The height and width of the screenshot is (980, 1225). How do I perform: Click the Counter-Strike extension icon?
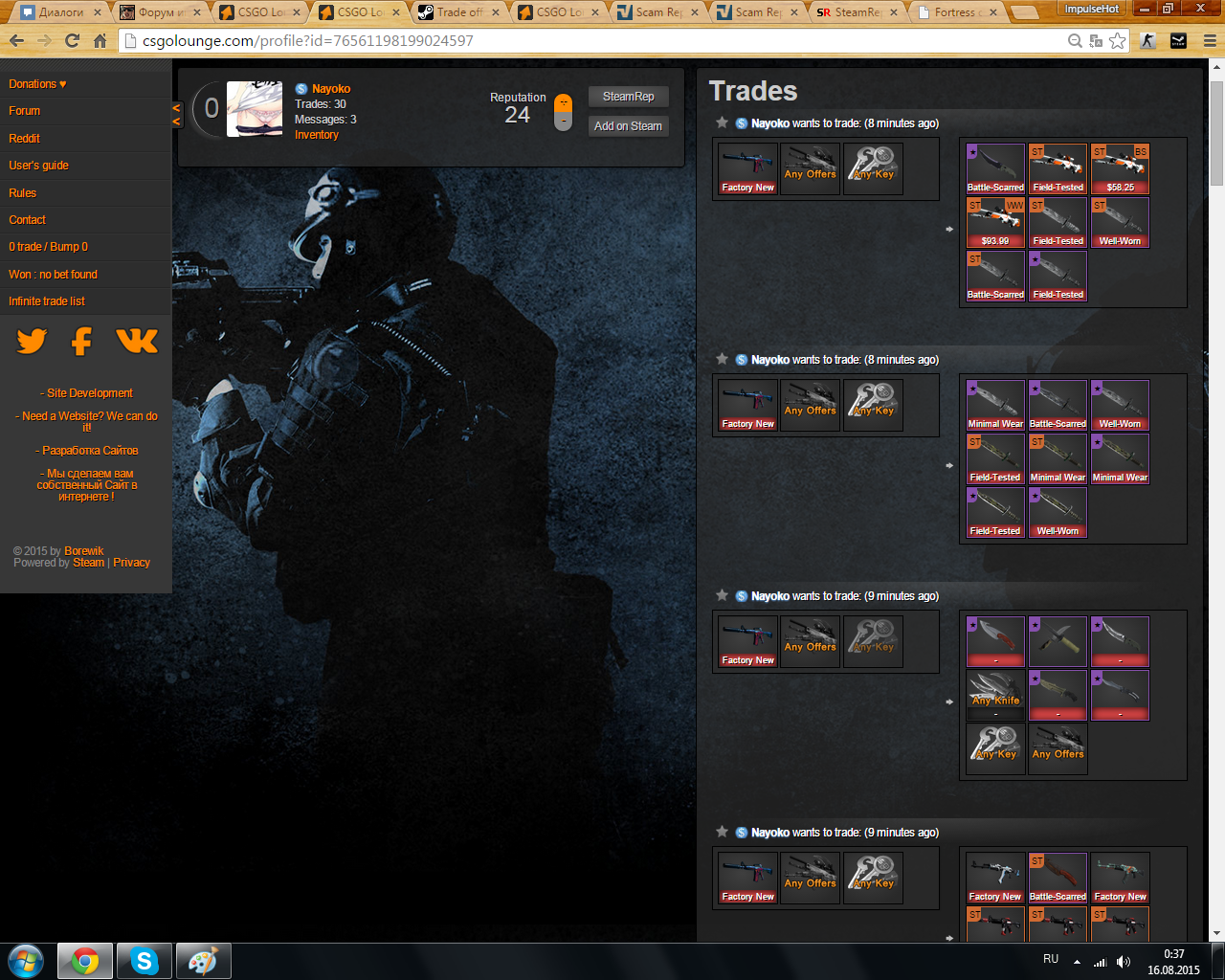tap(1147, 41)
